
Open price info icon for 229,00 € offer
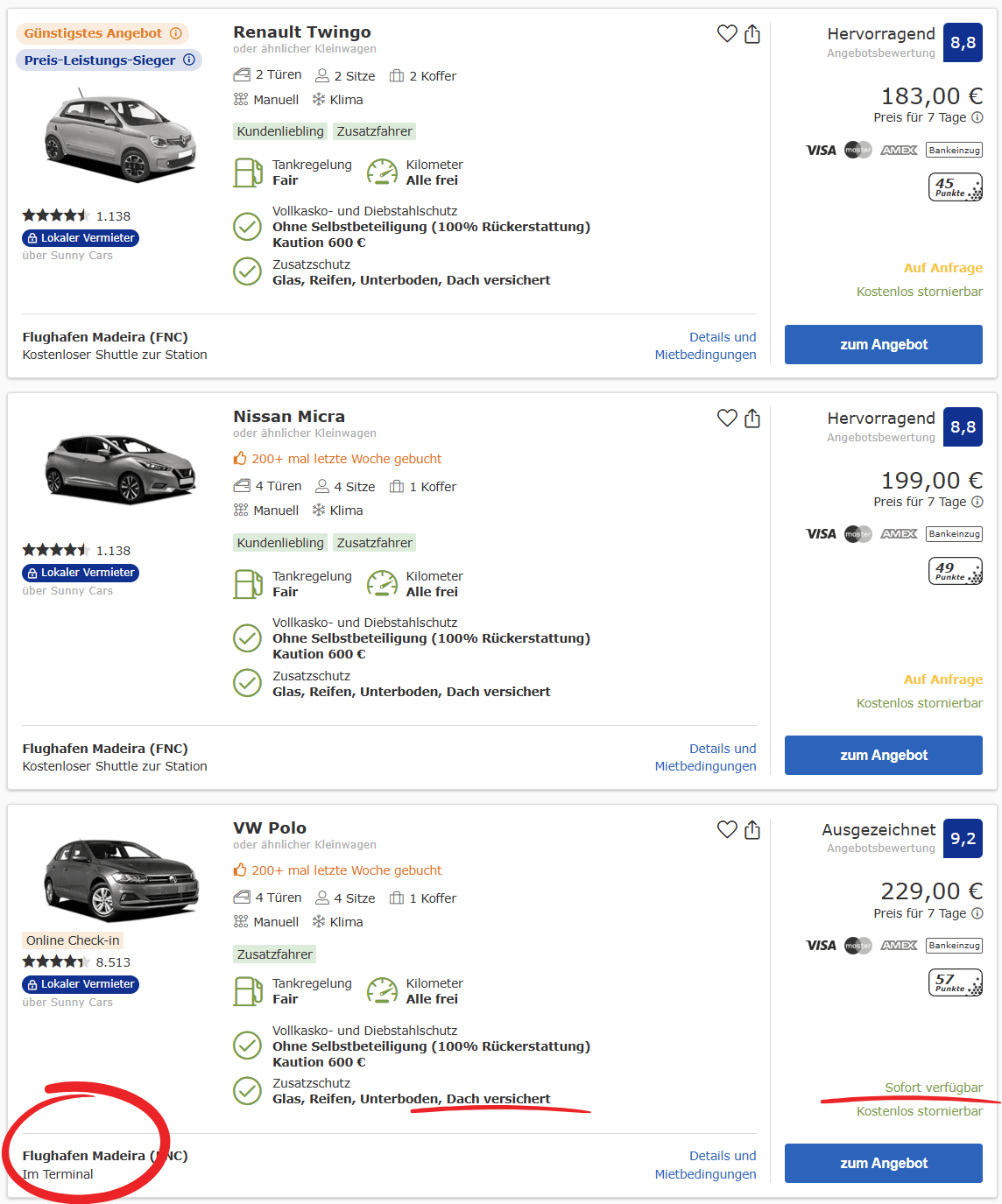click(x=977, y=913)
